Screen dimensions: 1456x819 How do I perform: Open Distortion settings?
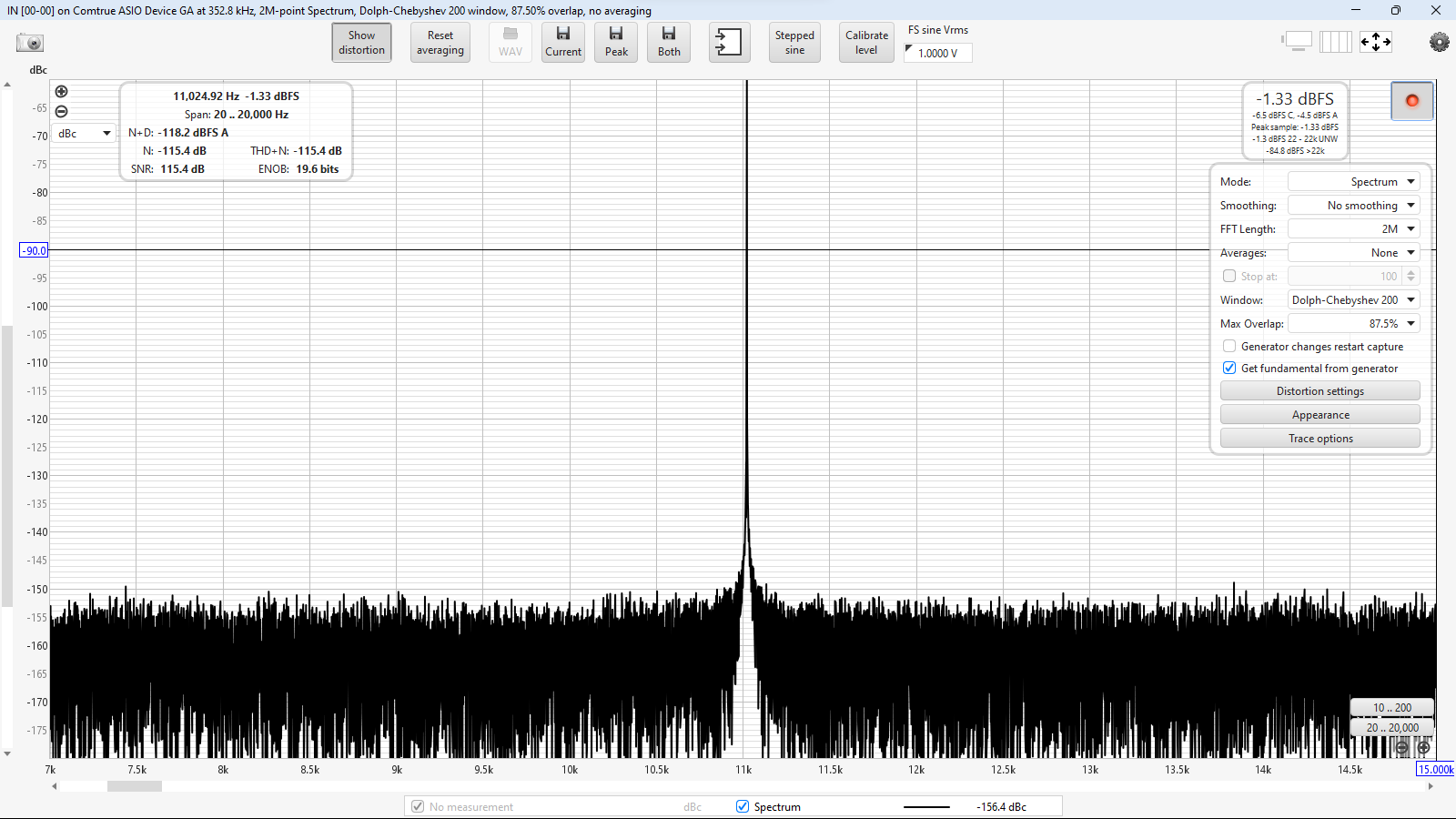(x=1319, y=391)
